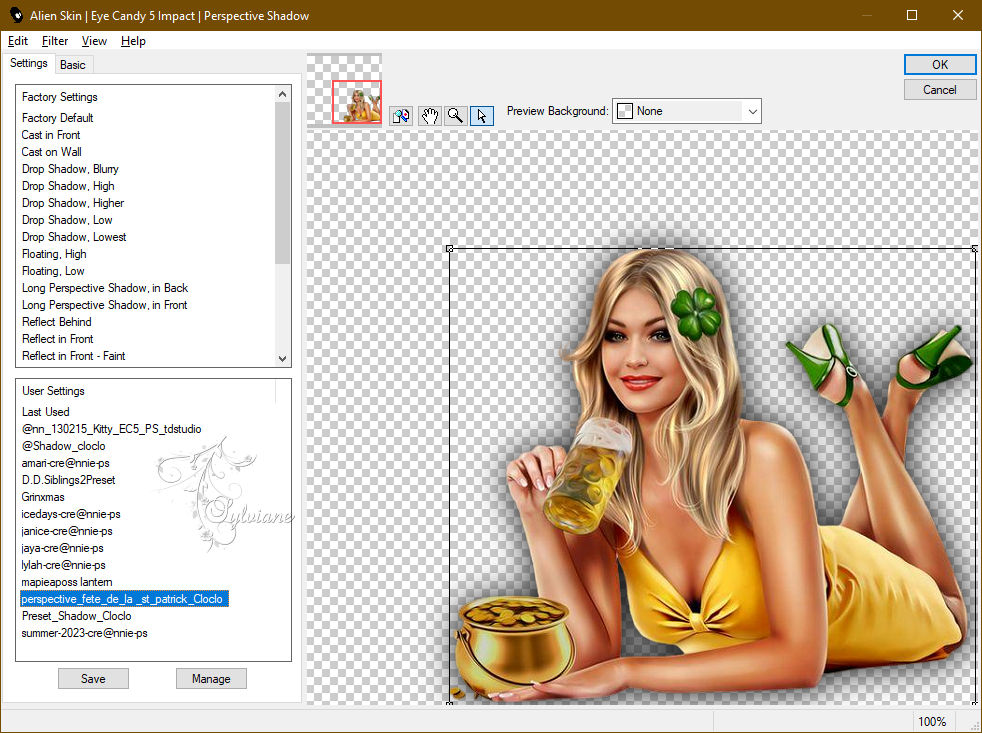Click the Alien Skin title bar icon

tap(16, 15)
